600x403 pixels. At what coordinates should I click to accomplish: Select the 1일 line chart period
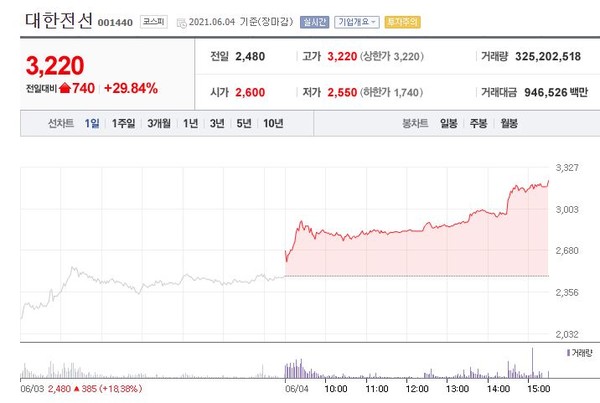[92, 123]
